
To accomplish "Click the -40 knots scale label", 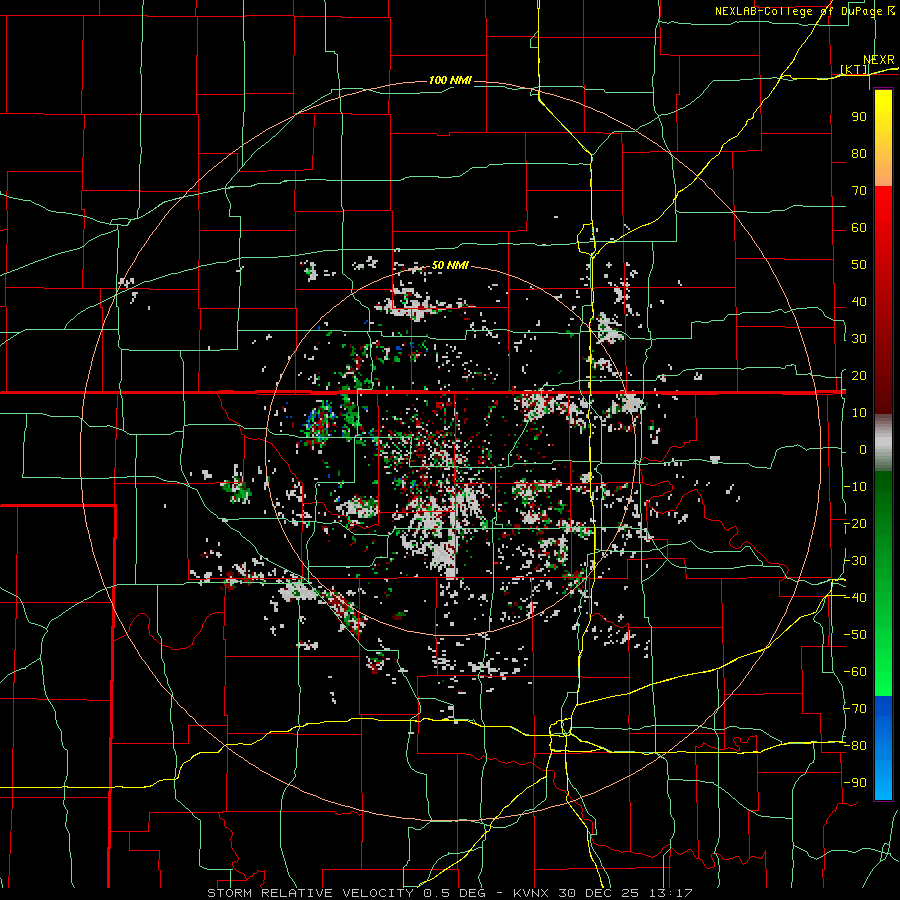I will [x=855, y=598].
